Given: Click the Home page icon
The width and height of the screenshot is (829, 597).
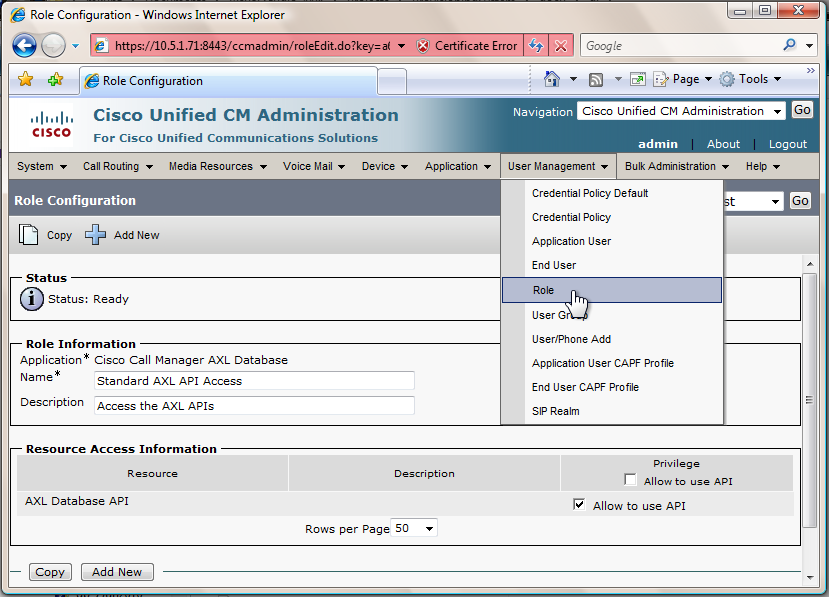Looking at the screenshot, I should click(x=551, y=79).
